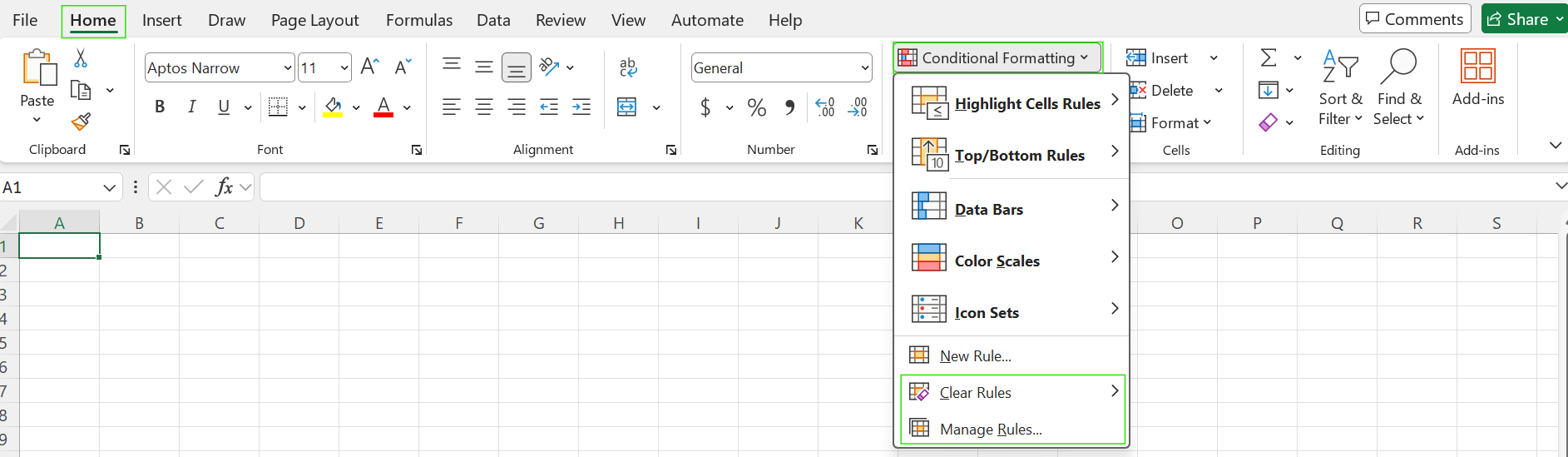Open Clear Rules submenu
The image size is (1568, 457).
[1012, 392]
